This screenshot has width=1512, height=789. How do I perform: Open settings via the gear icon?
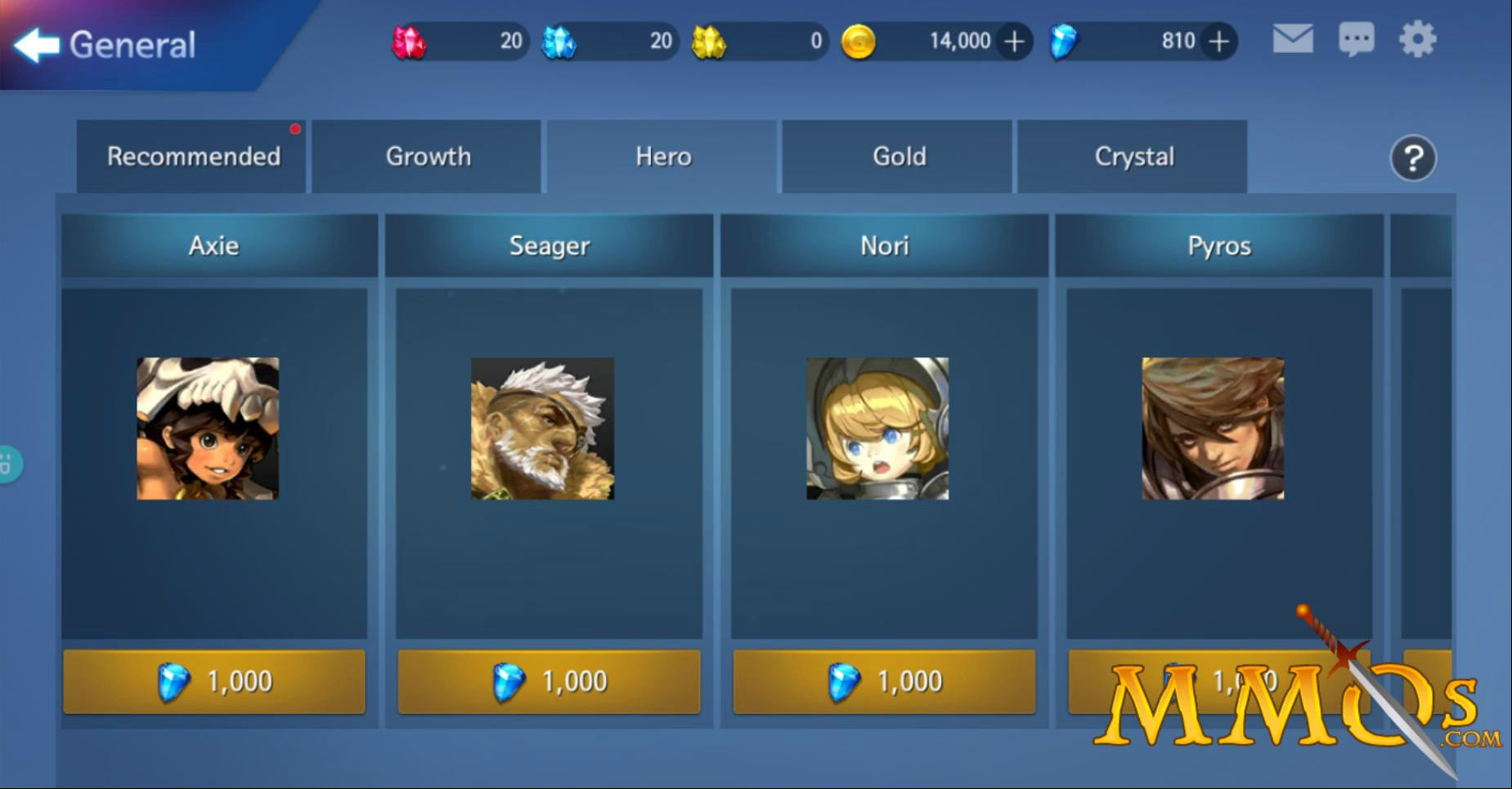point(1417,39)
